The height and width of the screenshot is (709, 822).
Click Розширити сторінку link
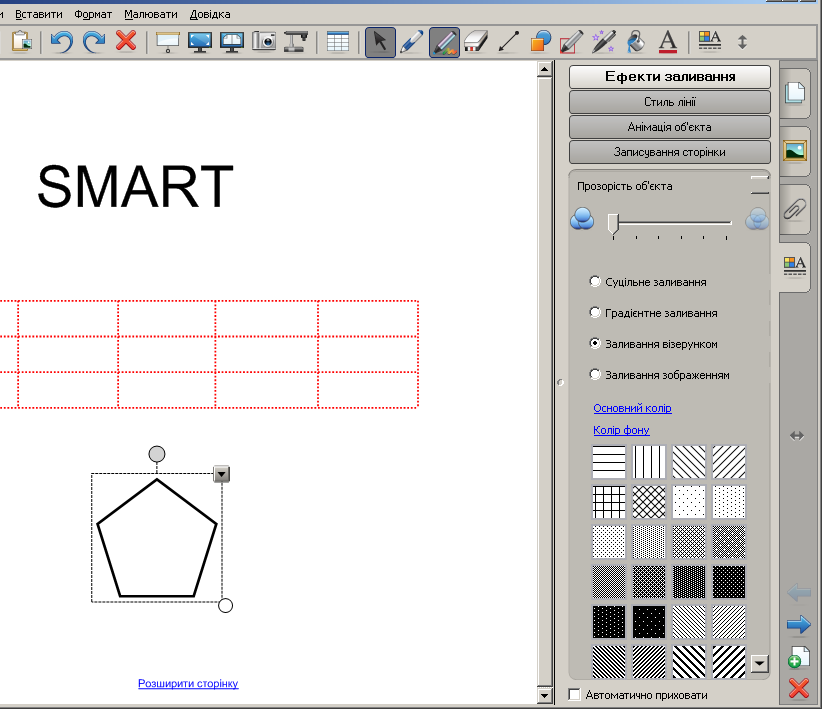tap(188, 683)
